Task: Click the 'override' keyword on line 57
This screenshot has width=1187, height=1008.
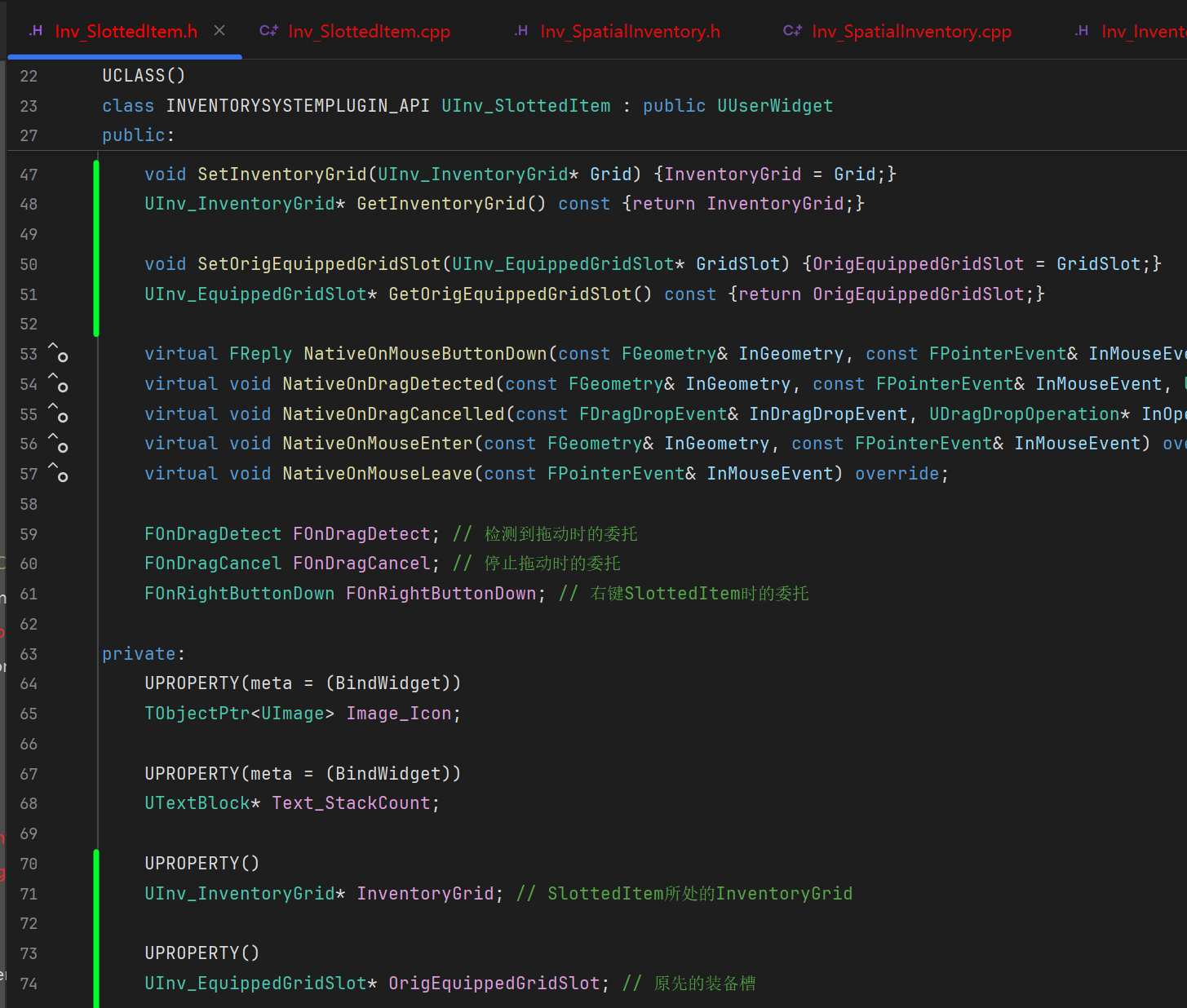Action: 897,473
